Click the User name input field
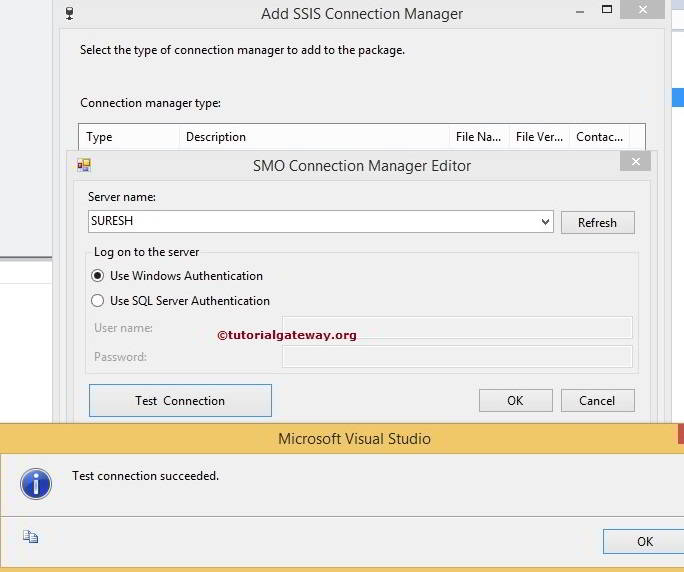This screenshot has height=572, width=684. (457, 328)
